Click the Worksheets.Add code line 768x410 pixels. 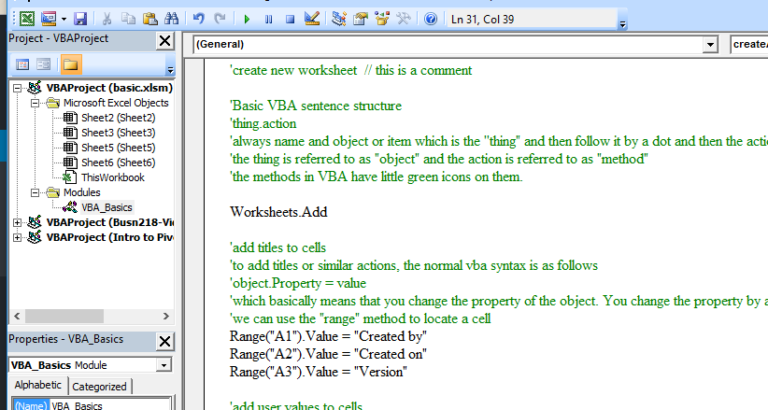click(x=279, y=212)
